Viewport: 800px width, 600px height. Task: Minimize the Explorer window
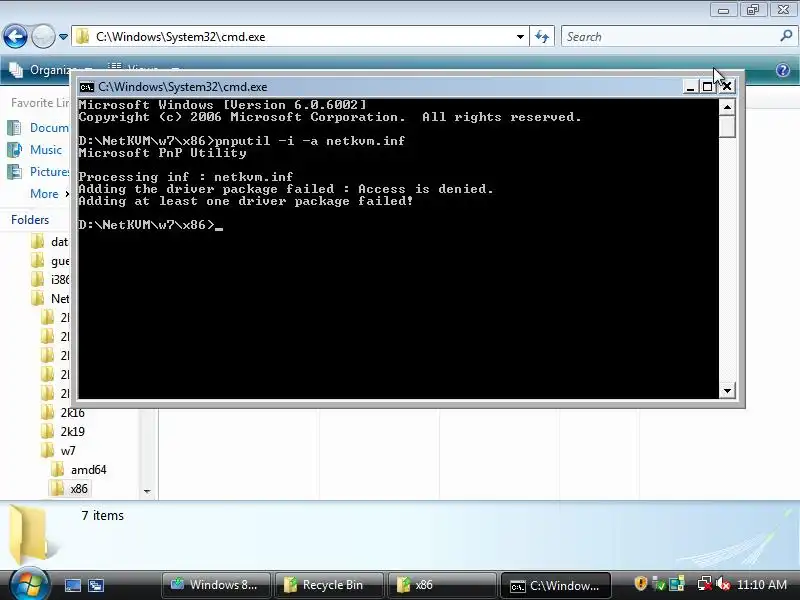723,10
